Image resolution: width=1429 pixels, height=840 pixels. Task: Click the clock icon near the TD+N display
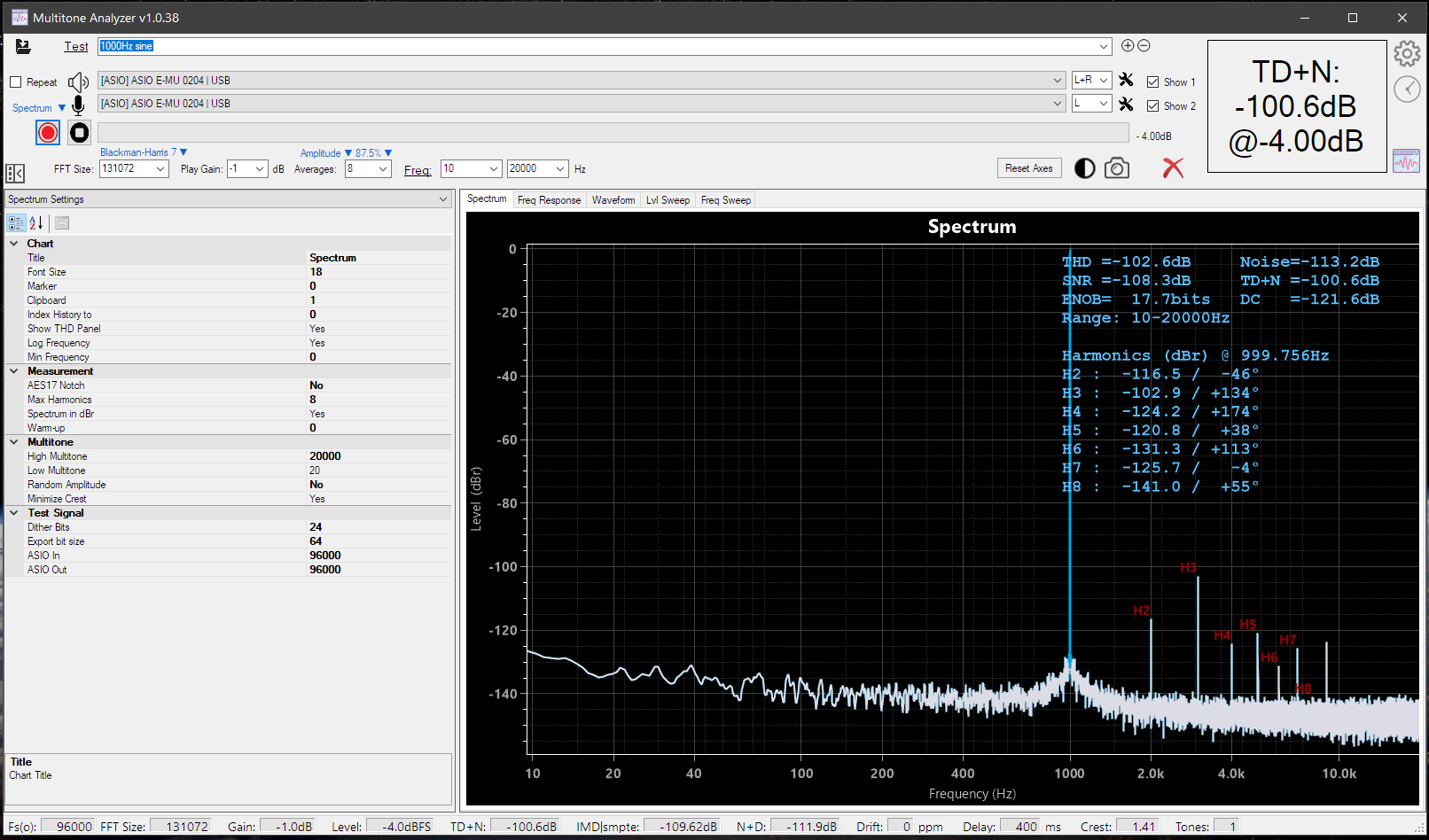point(1407,89)
